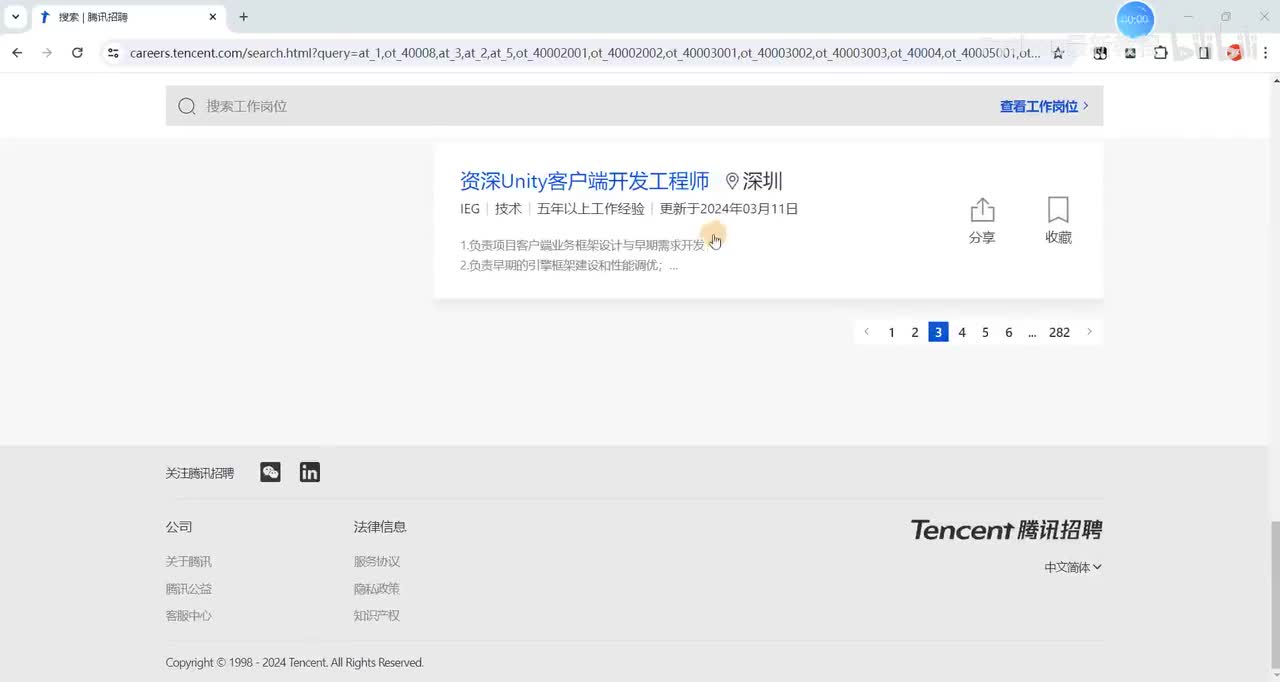The height and width of the screenshot is (682, 1280).
Task: Click the 公司 footer heading
Action: (179, 527)
